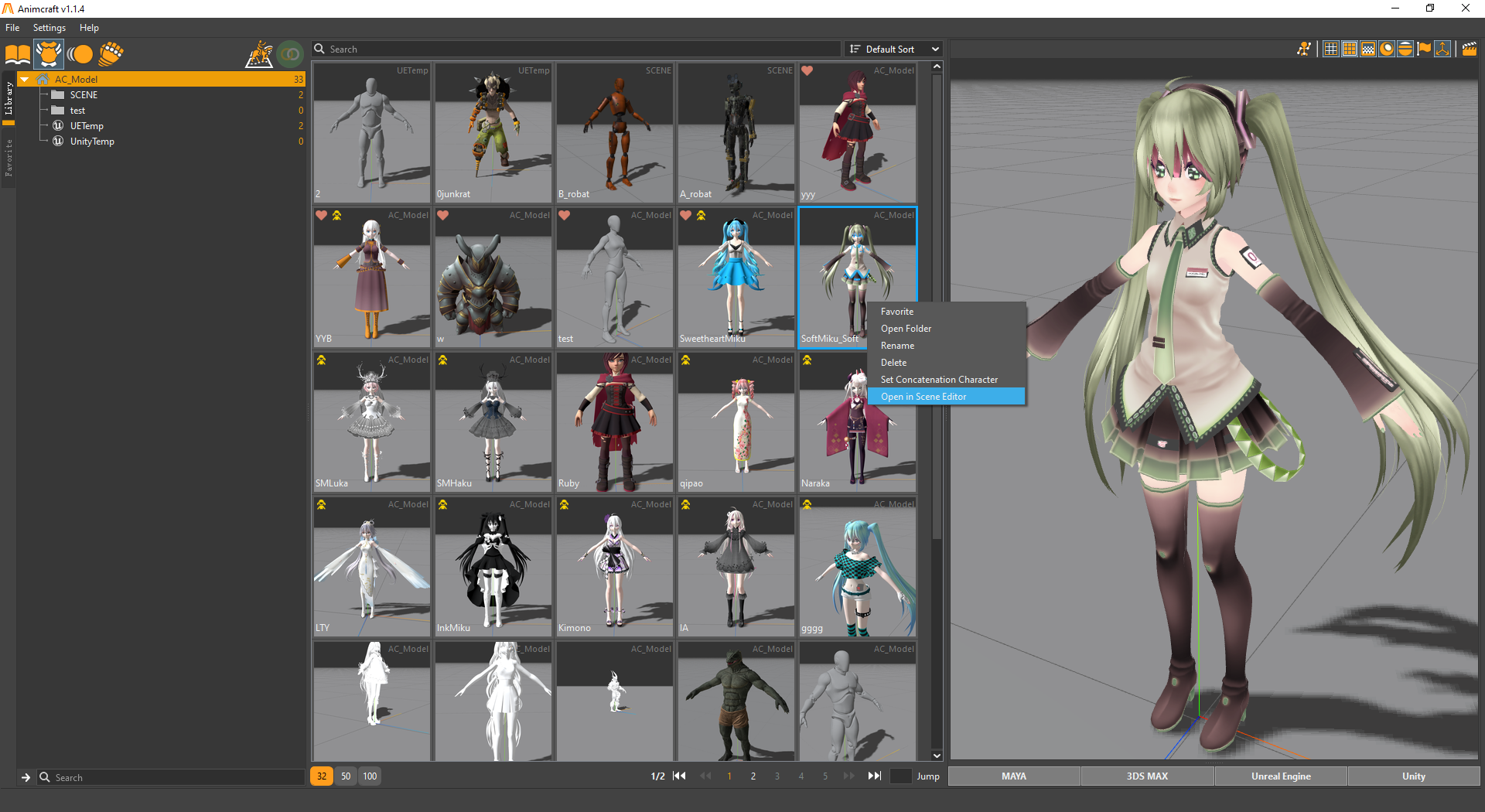Select the armor character model category icon
The height and width of the screenshot is (812, 1485).
[49, 54]
